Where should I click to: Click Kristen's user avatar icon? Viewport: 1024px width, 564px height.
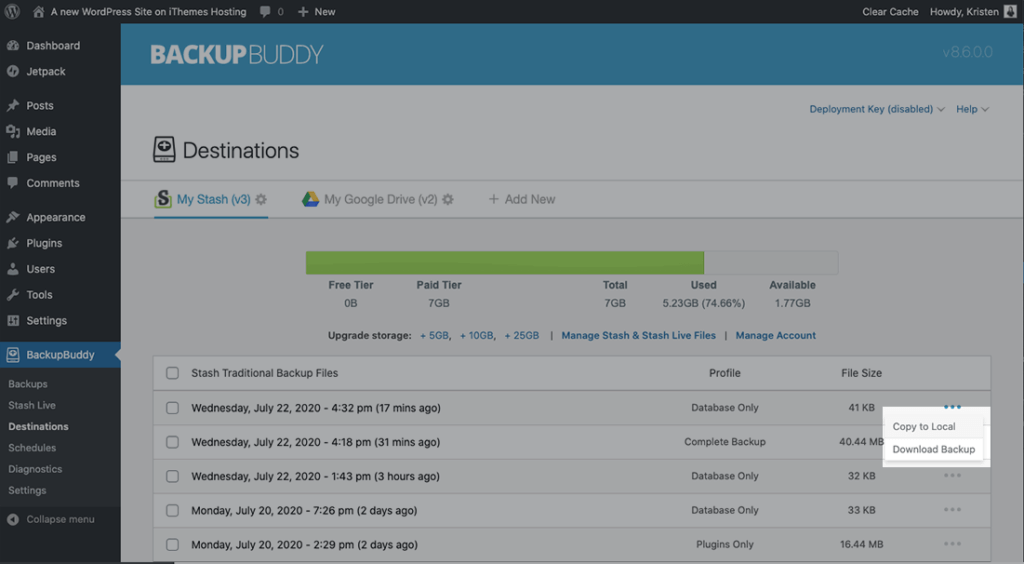1010,12
